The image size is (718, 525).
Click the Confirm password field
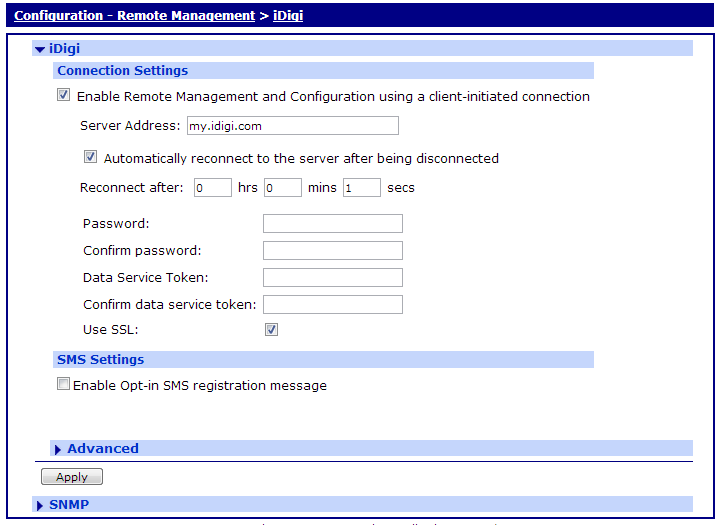pyautogui.click(x=332, y=250)
